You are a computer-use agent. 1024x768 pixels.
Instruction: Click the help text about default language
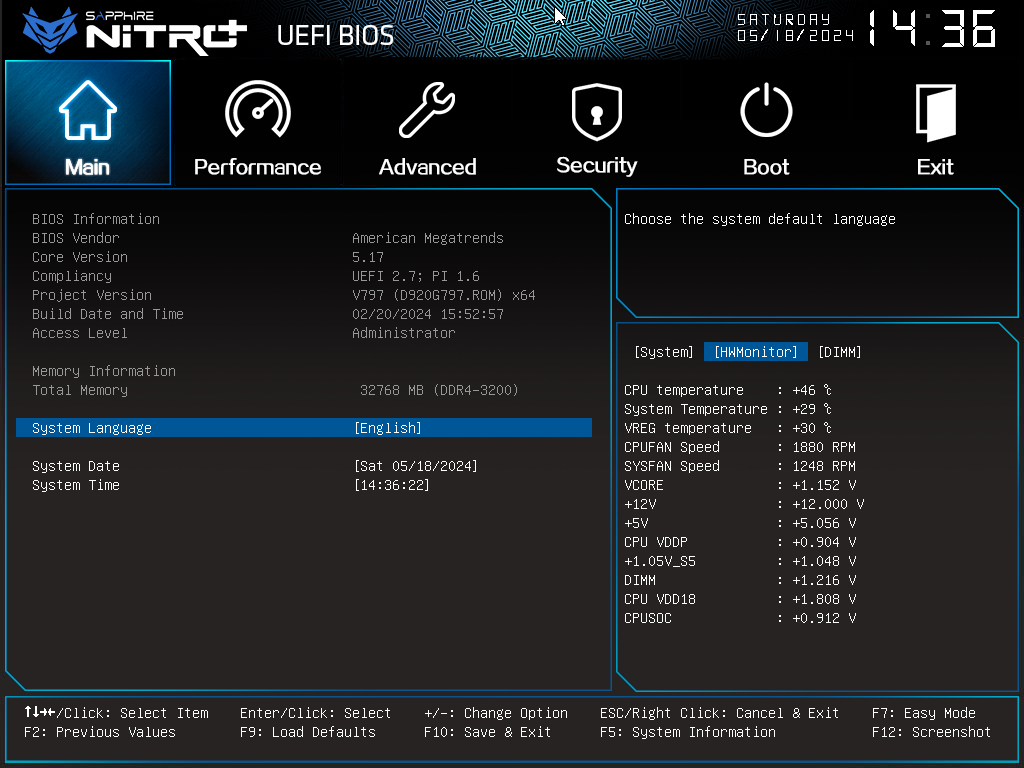coord(760,219)
